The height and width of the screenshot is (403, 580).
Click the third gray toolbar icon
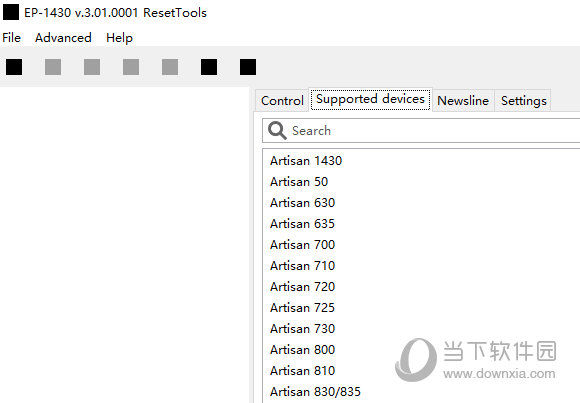pos(92,67)
